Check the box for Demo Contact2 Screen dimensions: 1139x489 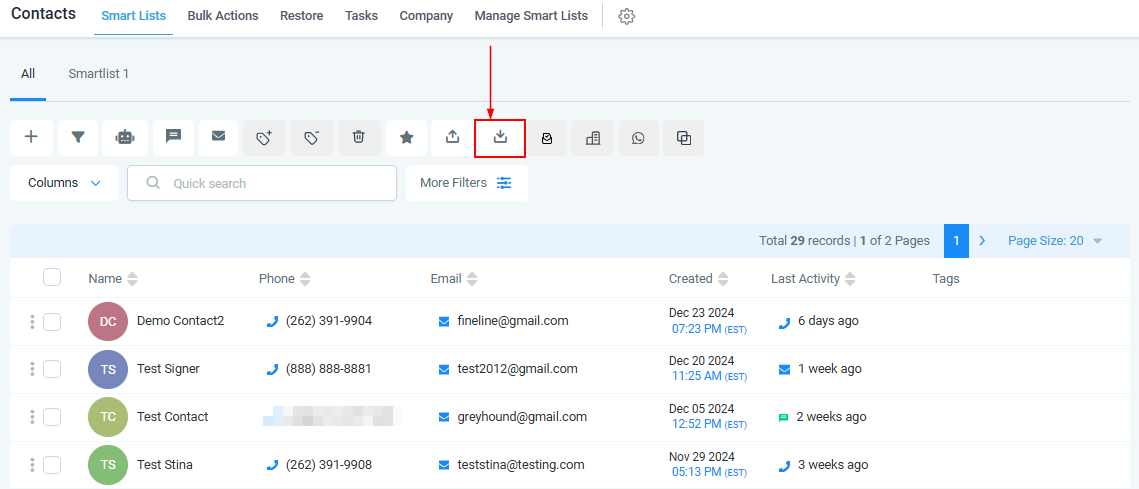coord(52,322)
